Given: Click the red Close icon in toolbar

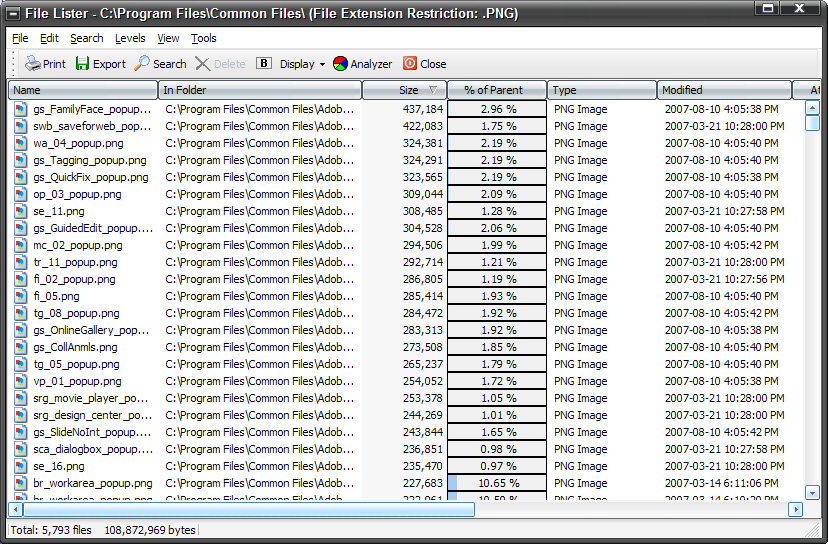Looking at the screenshot, I should [410, 64].
